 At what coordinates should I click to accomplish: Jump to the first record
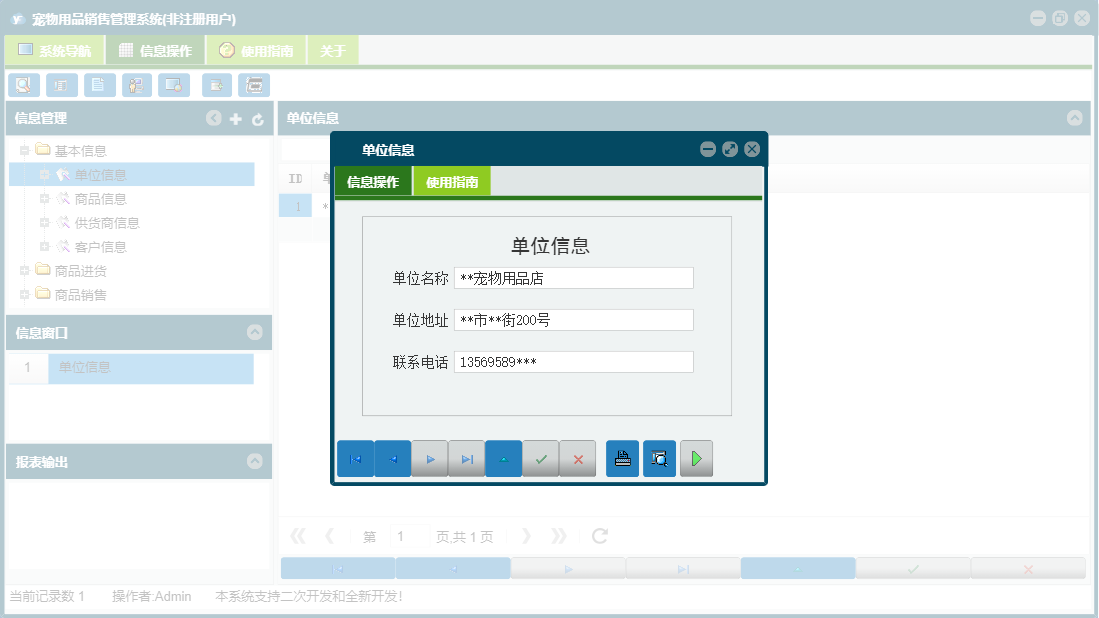pyautogui.click(x=356, y=458)
